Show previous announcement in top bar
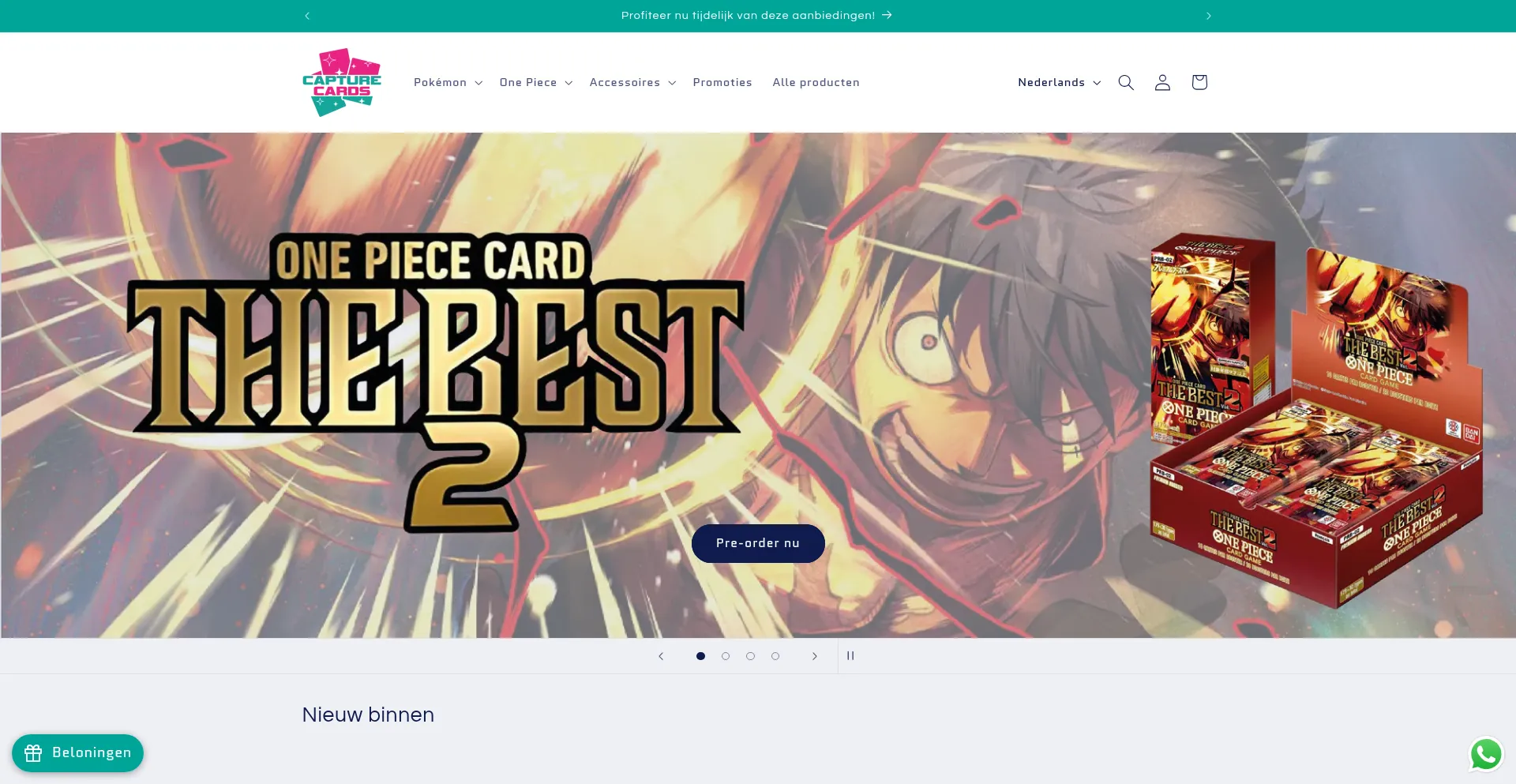Screen dimensions: 1516x784 [307, 16]
